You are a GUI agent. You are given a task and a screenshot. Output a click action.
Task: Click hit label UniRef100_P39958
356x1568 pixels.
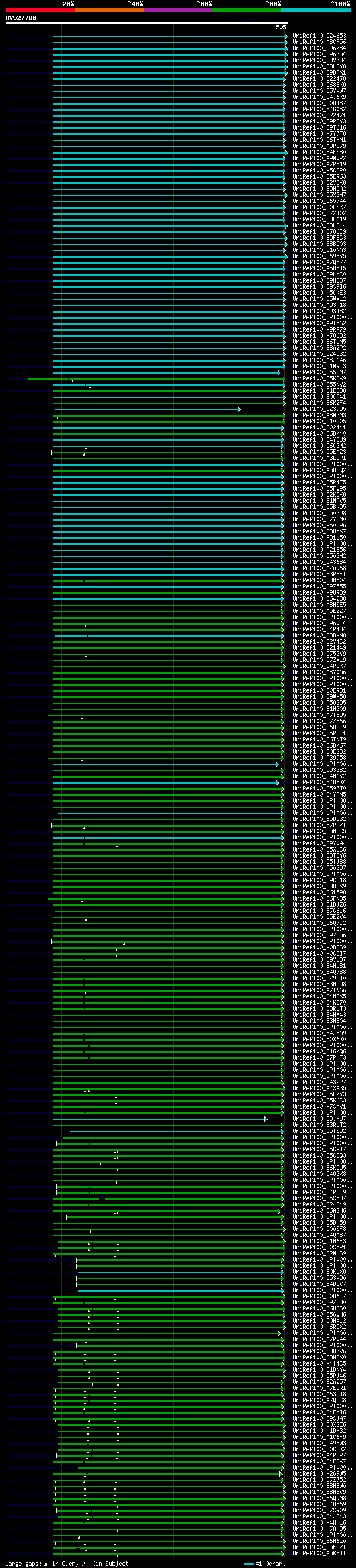click(x=319, y=759)
